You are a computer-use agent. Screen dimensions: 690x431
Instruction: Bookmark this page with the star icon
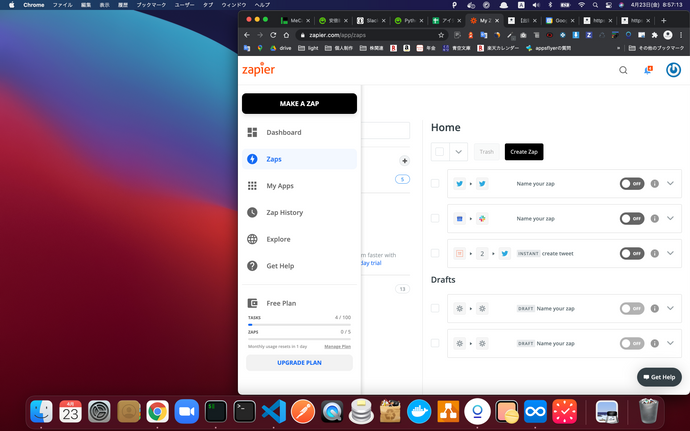441,35
